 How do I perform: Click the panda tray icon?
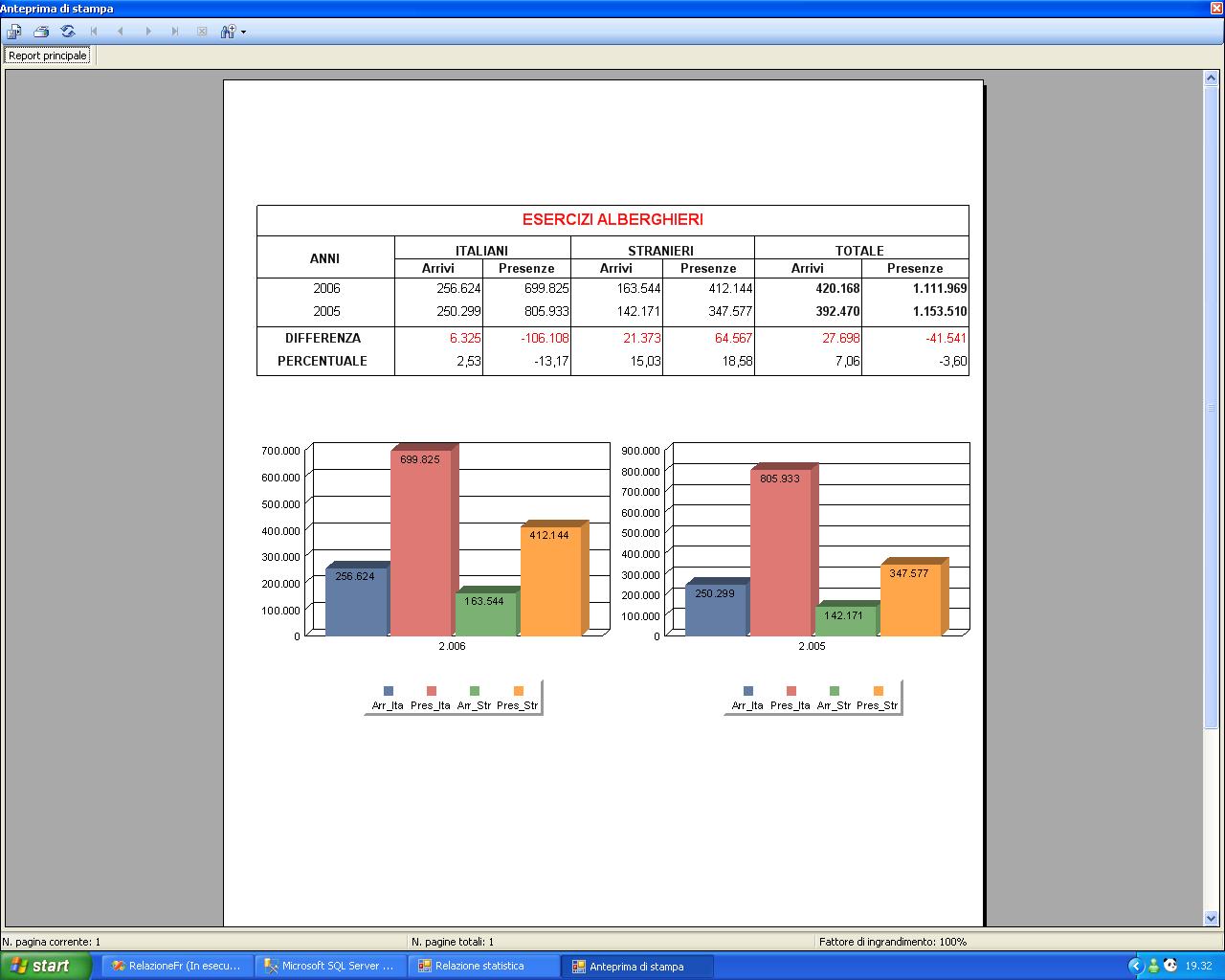pos(1170,966)
